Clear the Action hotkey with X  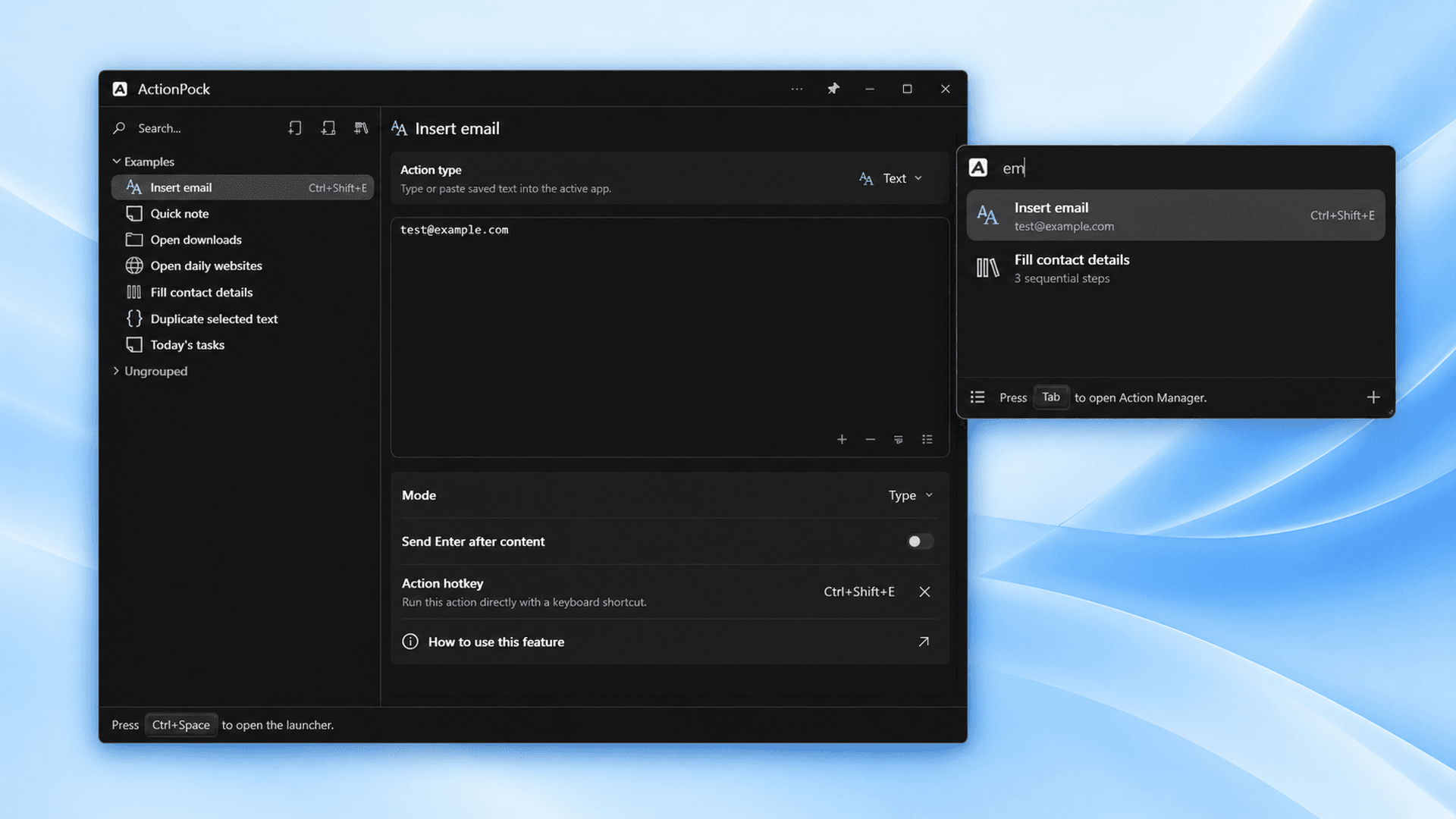click(x=924, y=591)
